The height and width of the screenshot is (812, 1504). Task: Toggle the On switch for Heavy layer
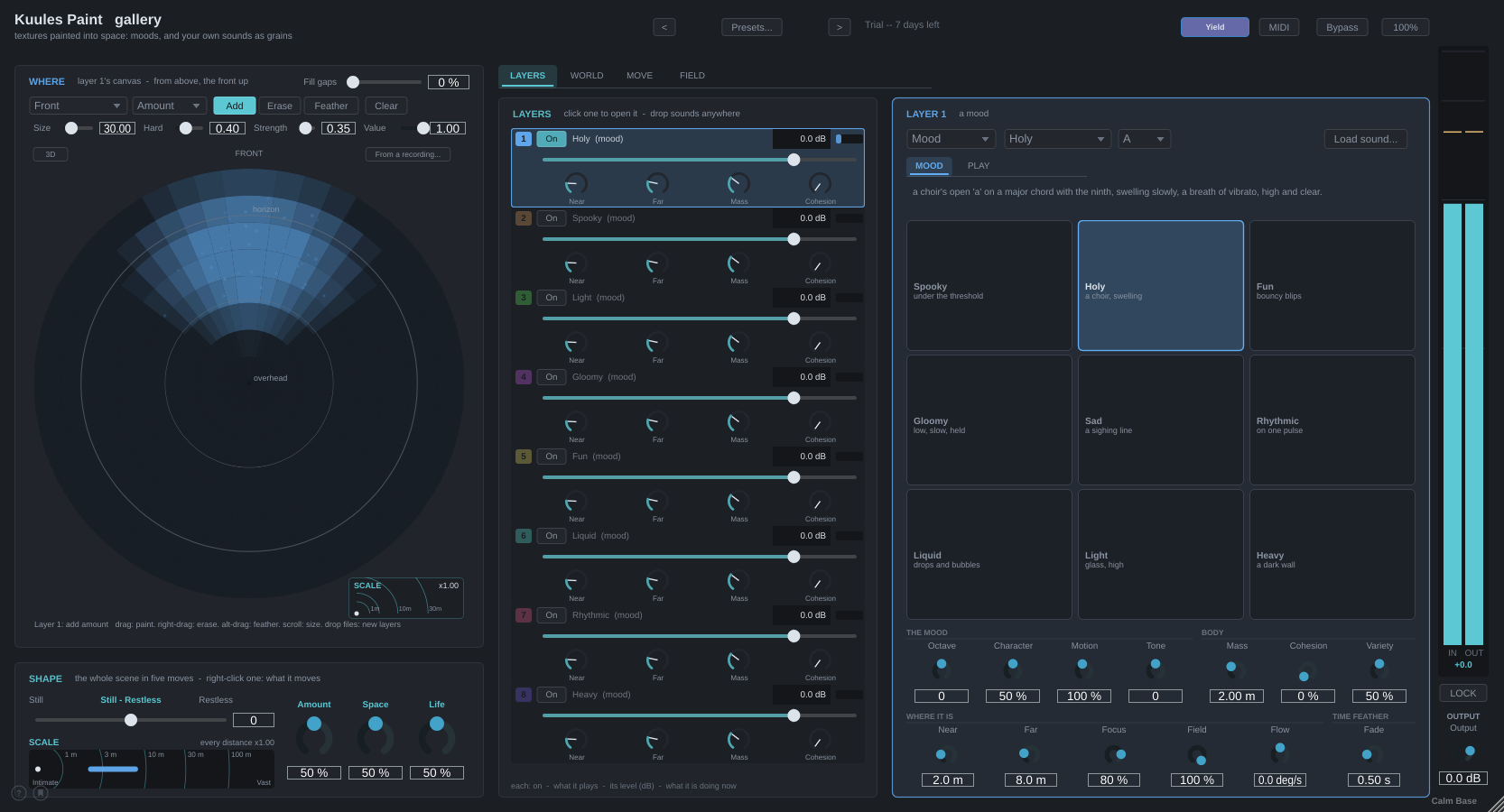(552, 695)
